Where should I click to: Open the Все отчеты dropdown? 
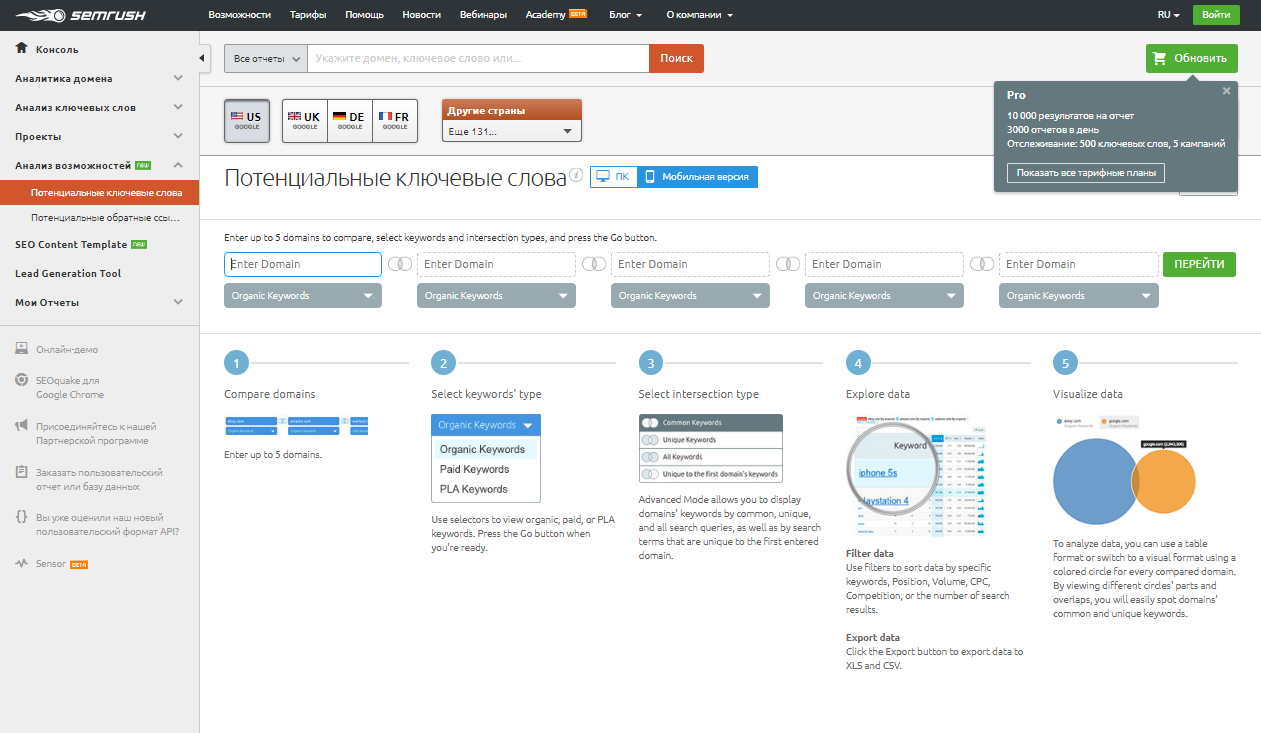click(x=265, y=58)
